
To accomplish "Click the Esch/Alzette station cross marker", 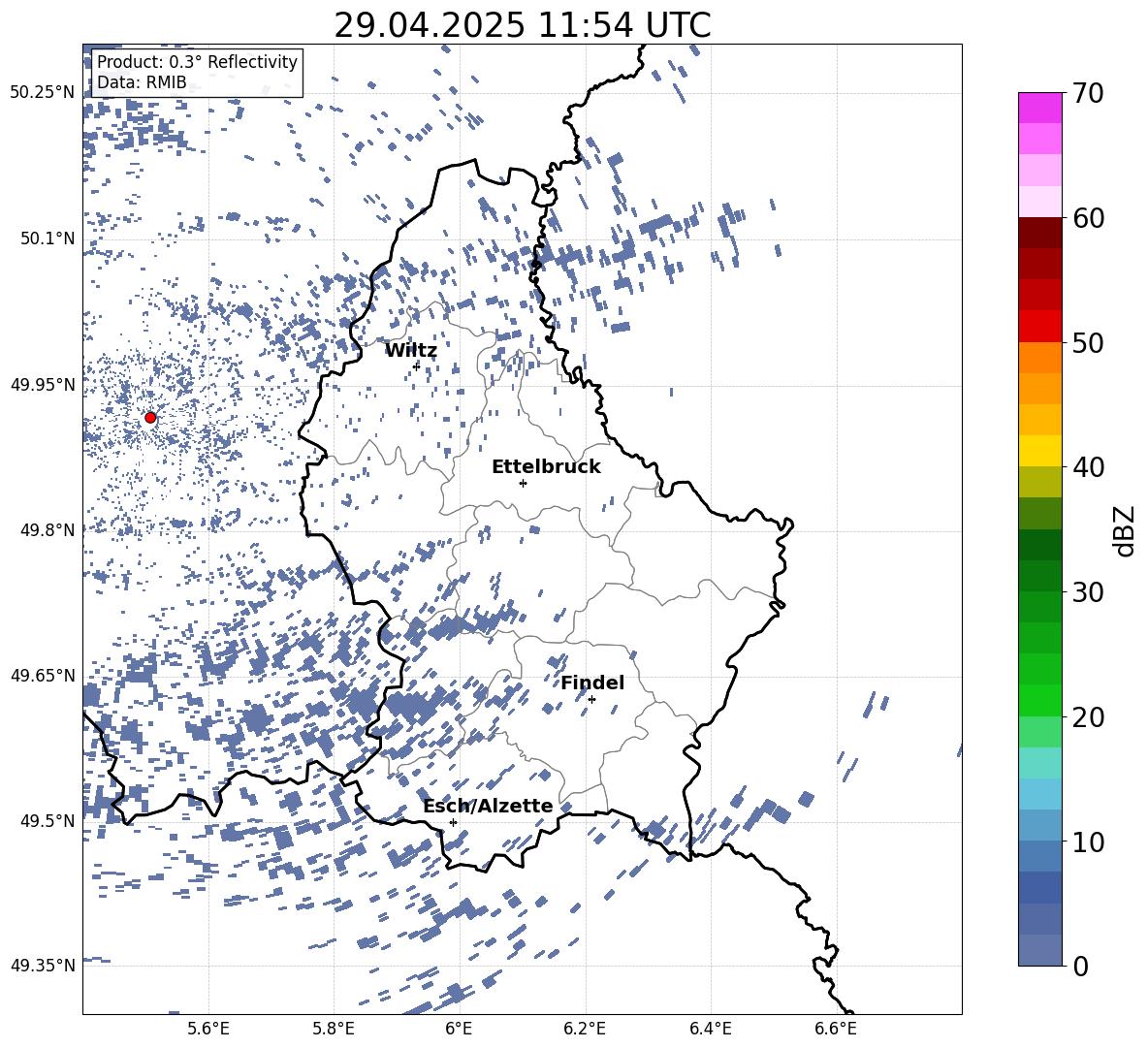I will [453, 822].
